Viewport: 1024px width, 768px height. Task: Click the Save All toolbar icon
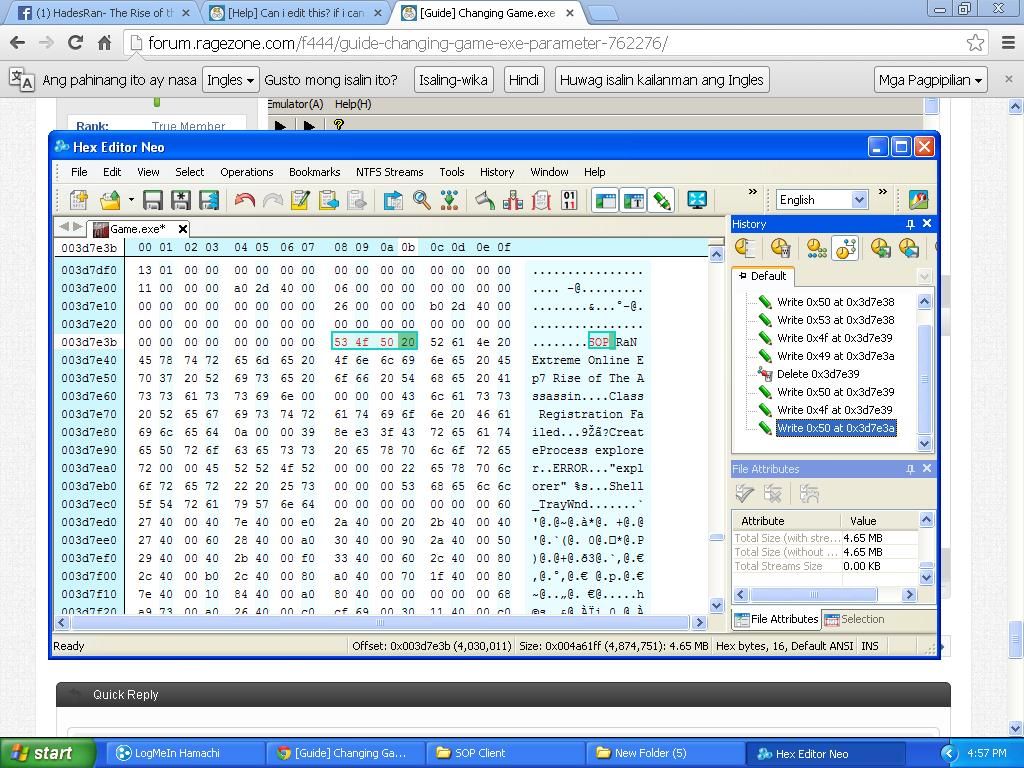pos(209,200)
